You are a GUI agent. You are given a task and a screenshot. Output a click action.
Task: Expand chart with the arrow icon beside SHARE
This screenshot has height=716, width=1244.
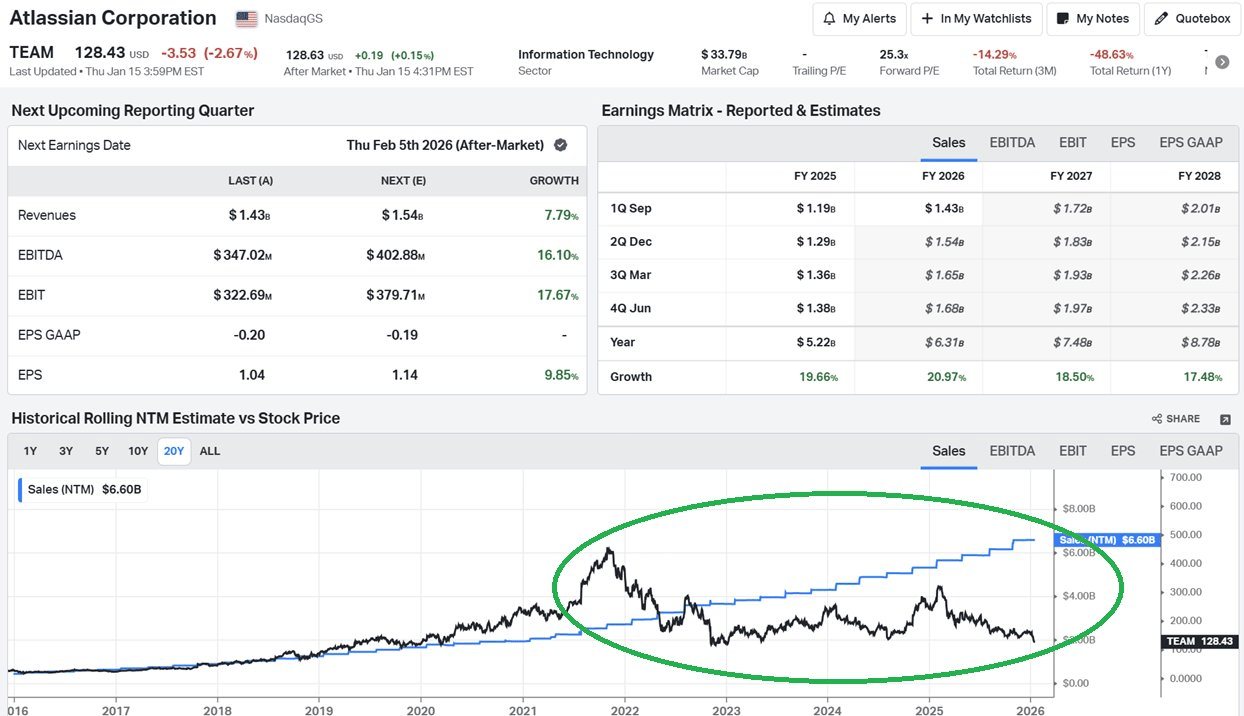[x=1226, y=419]
